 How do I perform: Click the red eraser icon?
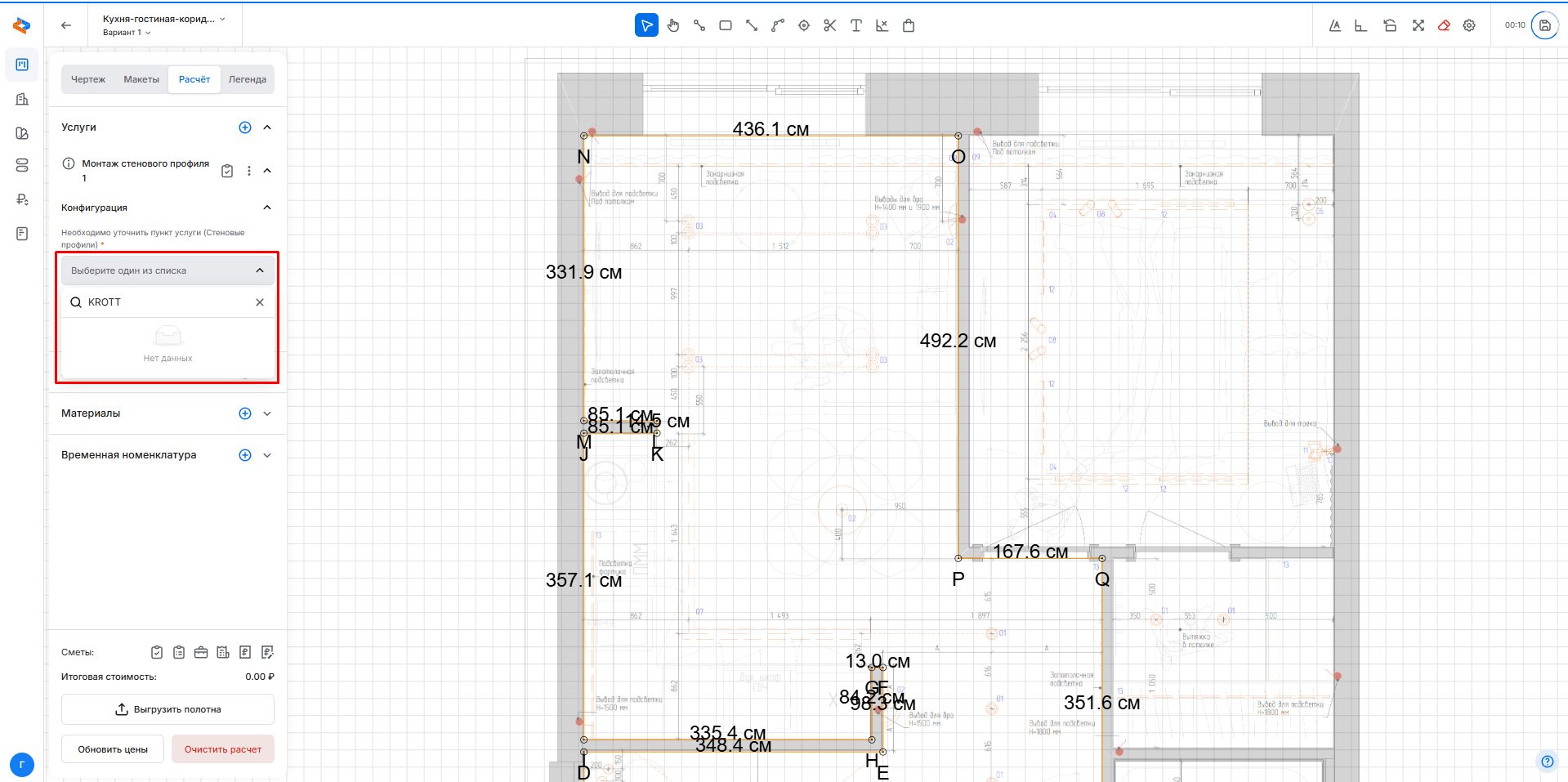coord(1444,25)
